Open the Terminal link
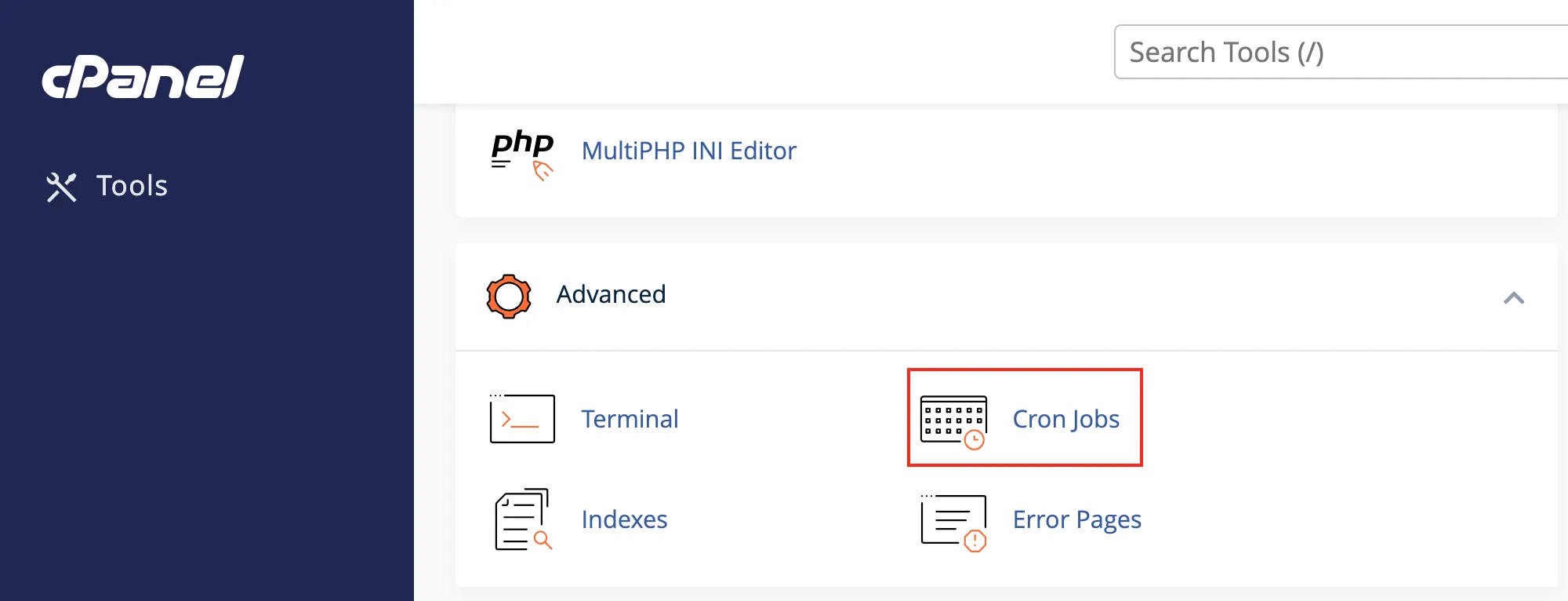 point(630,419)
